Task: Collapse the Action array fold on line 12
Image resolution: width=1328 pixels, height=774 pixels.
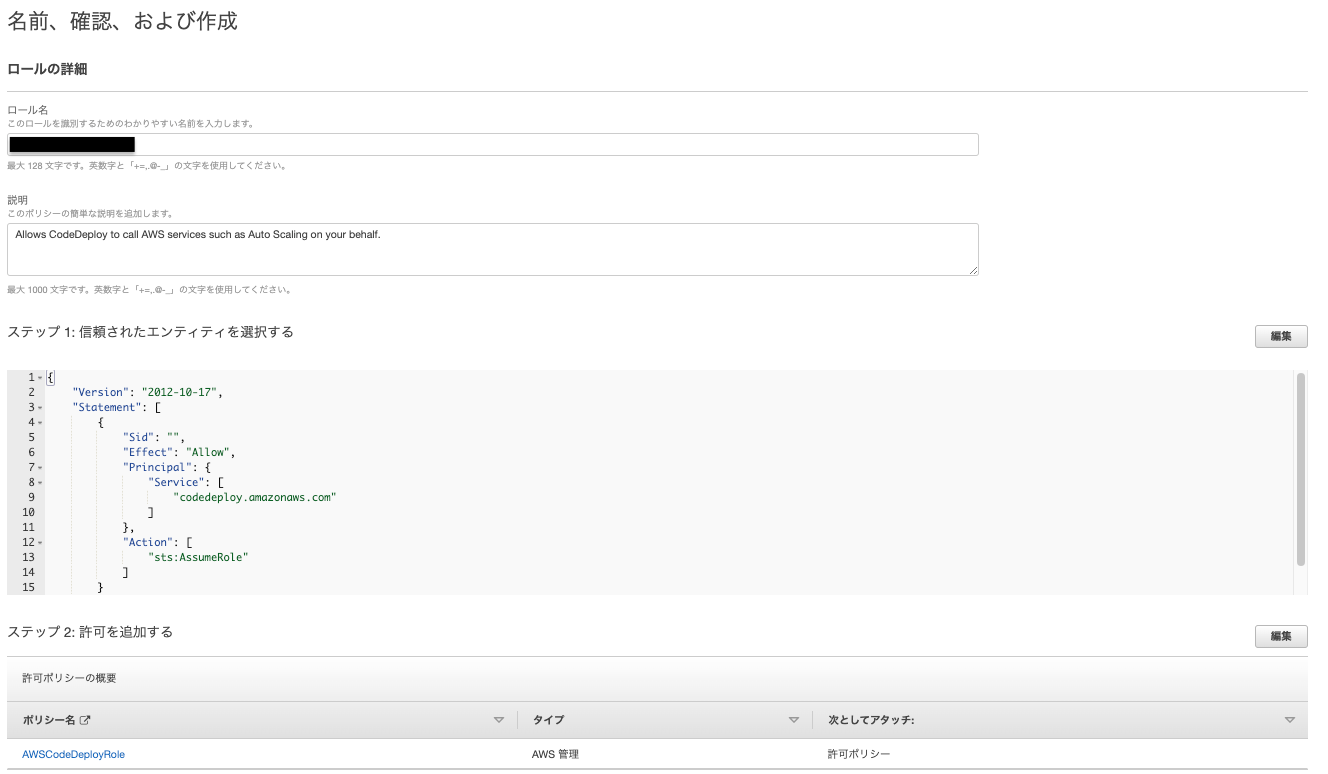Action: tap(42, 541)
